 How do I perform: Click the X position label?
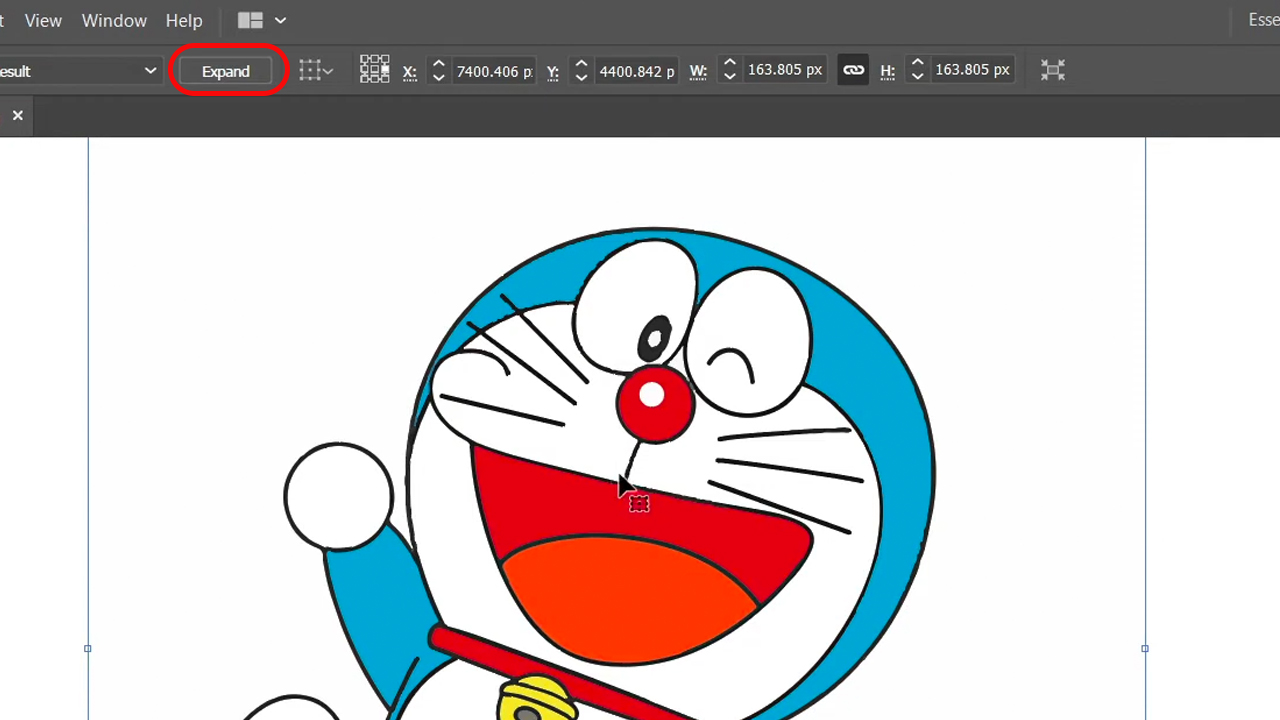(410, 71)
